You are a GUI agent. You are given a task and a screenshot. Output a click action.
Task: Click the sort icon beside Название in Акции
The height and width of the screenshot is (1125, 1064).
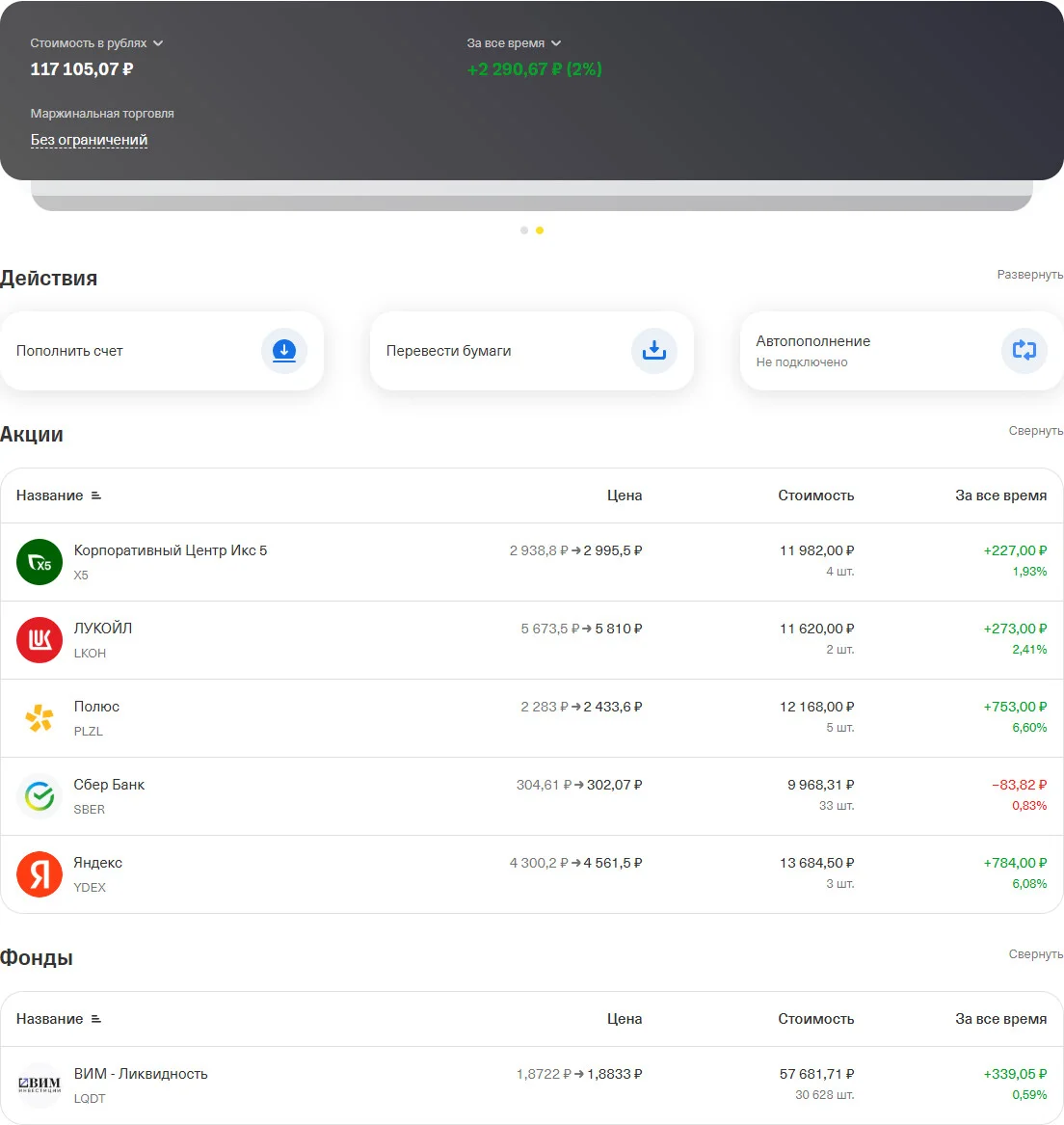(96, 496)
